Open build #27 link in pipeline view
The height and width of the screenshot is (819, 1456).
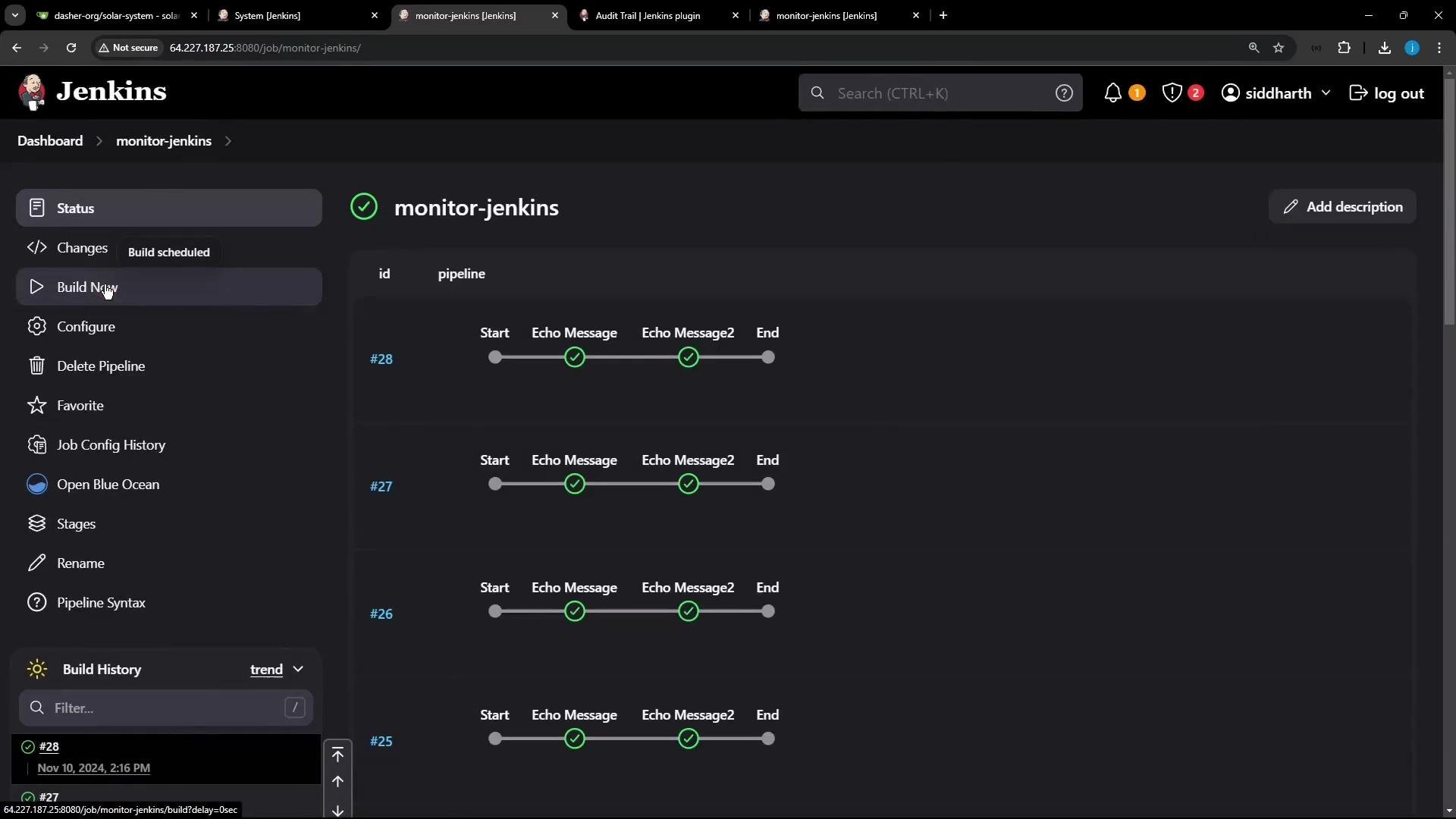click(x=381, y=486)
